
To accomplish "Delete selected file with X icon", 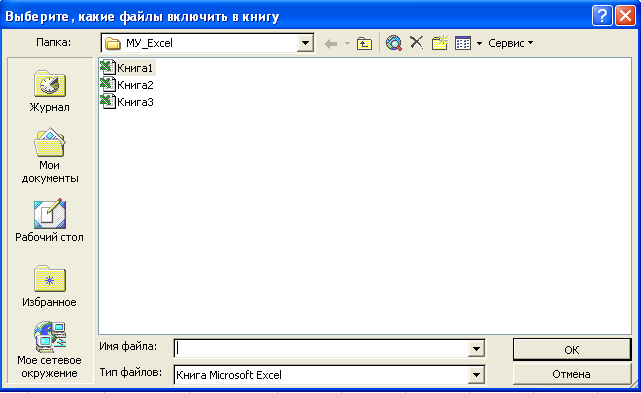I will point(416,42).
